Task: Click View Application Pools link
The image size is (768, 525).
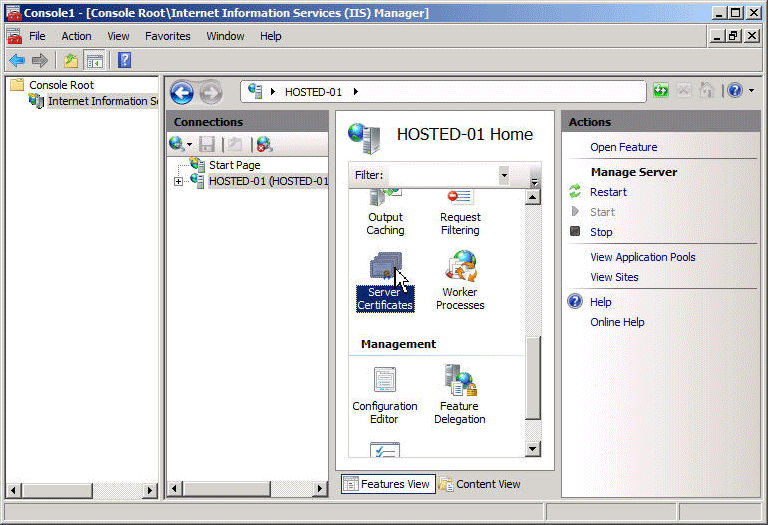Action: [x=643, y=257]
